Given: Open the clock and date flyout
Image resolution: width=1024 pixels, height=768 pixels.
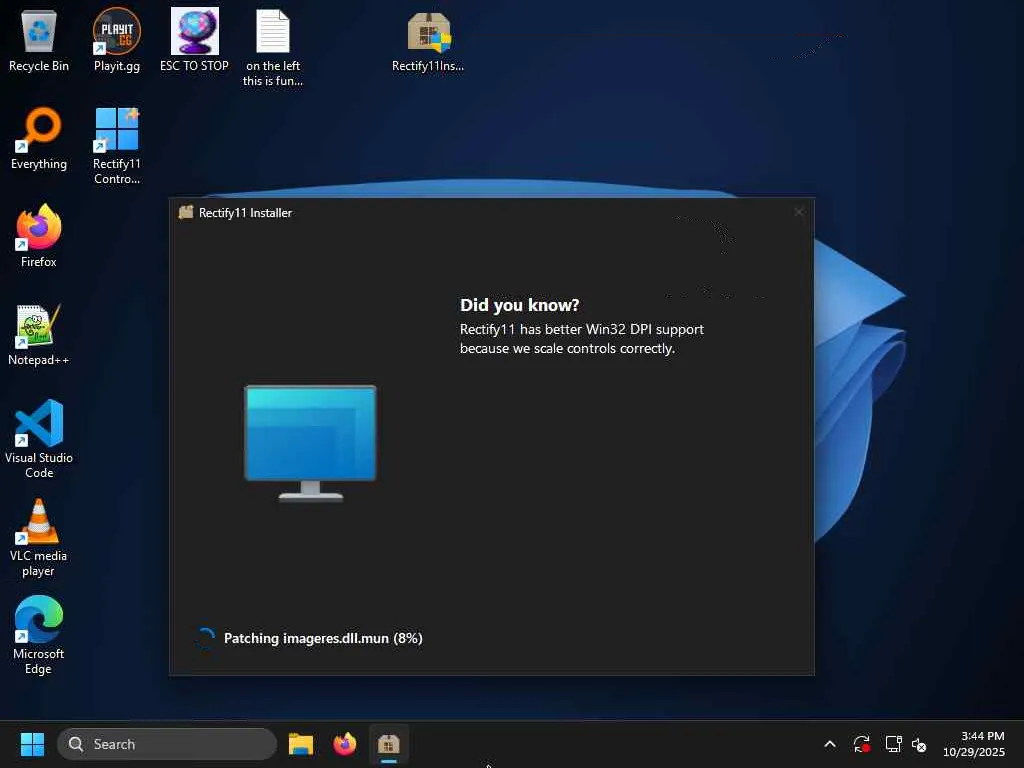Looking at the screenshot, I should [974, 744].
